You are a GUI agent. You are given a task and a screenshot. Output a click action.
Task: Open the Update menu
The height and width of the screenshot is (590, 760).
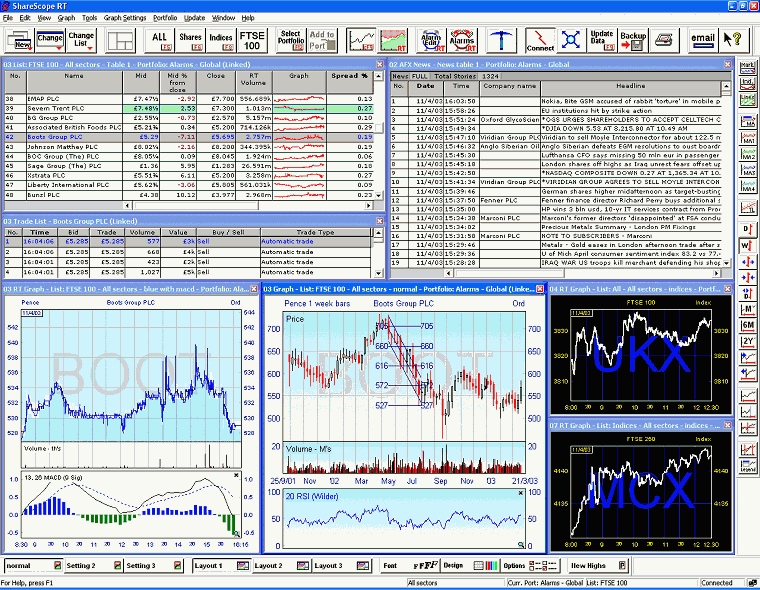tap(194, 18)
